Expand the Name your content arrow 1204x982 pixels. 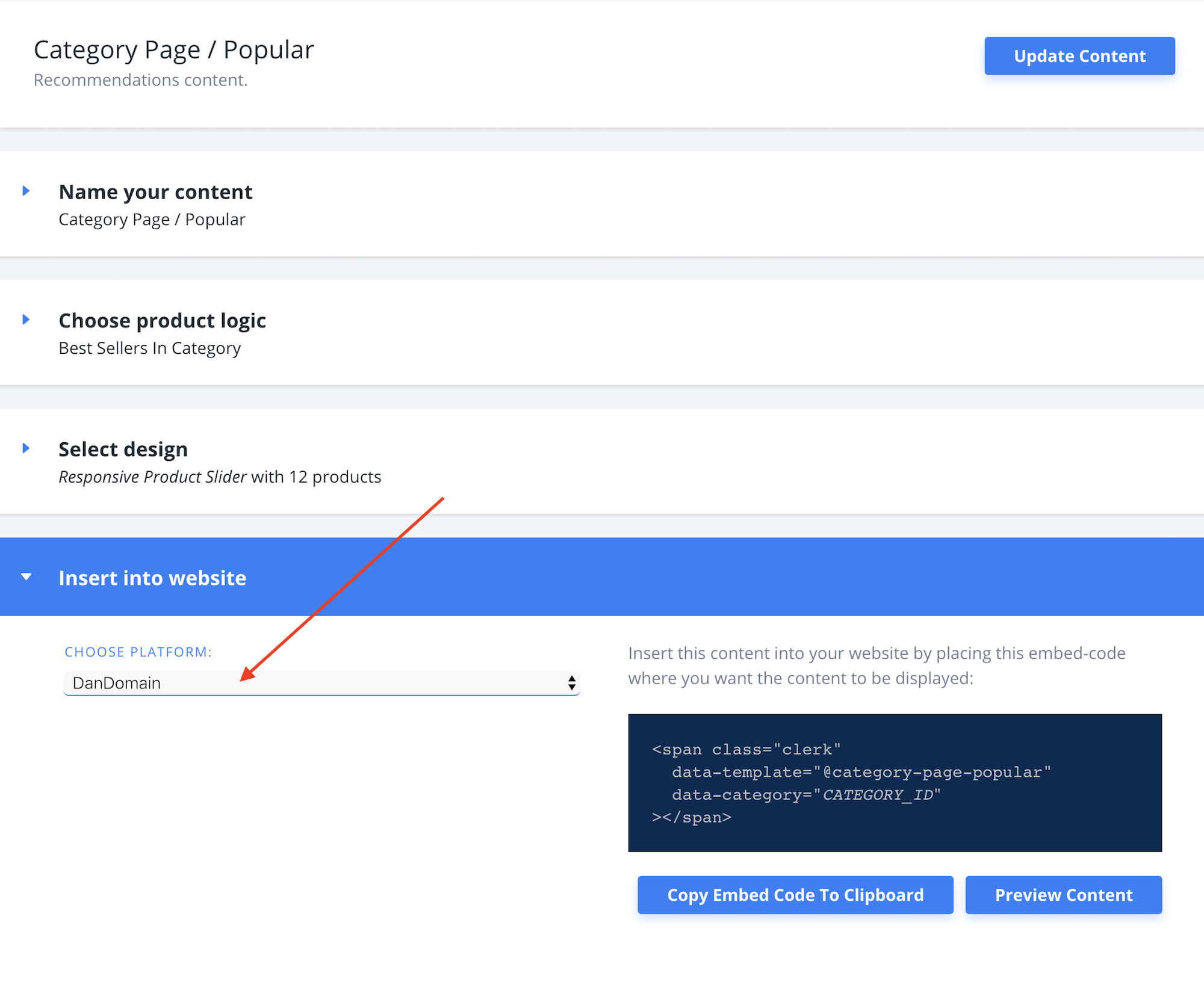(26, 191)
